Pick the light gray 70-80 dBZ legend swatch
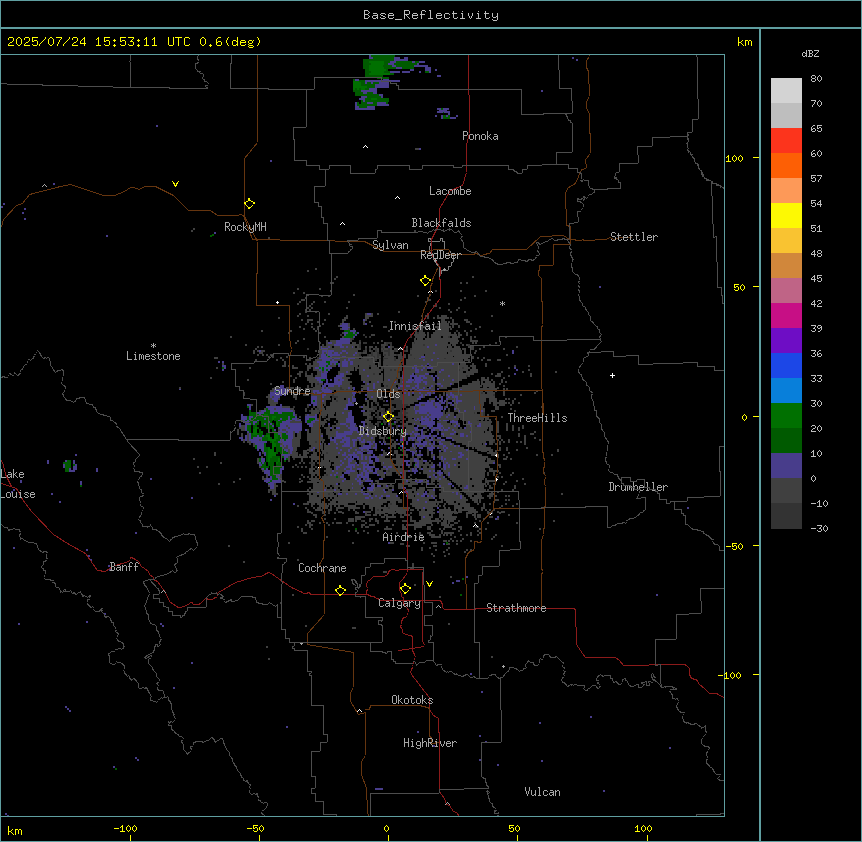This screenshot has height=842, width=862. [x=786, y=91]
